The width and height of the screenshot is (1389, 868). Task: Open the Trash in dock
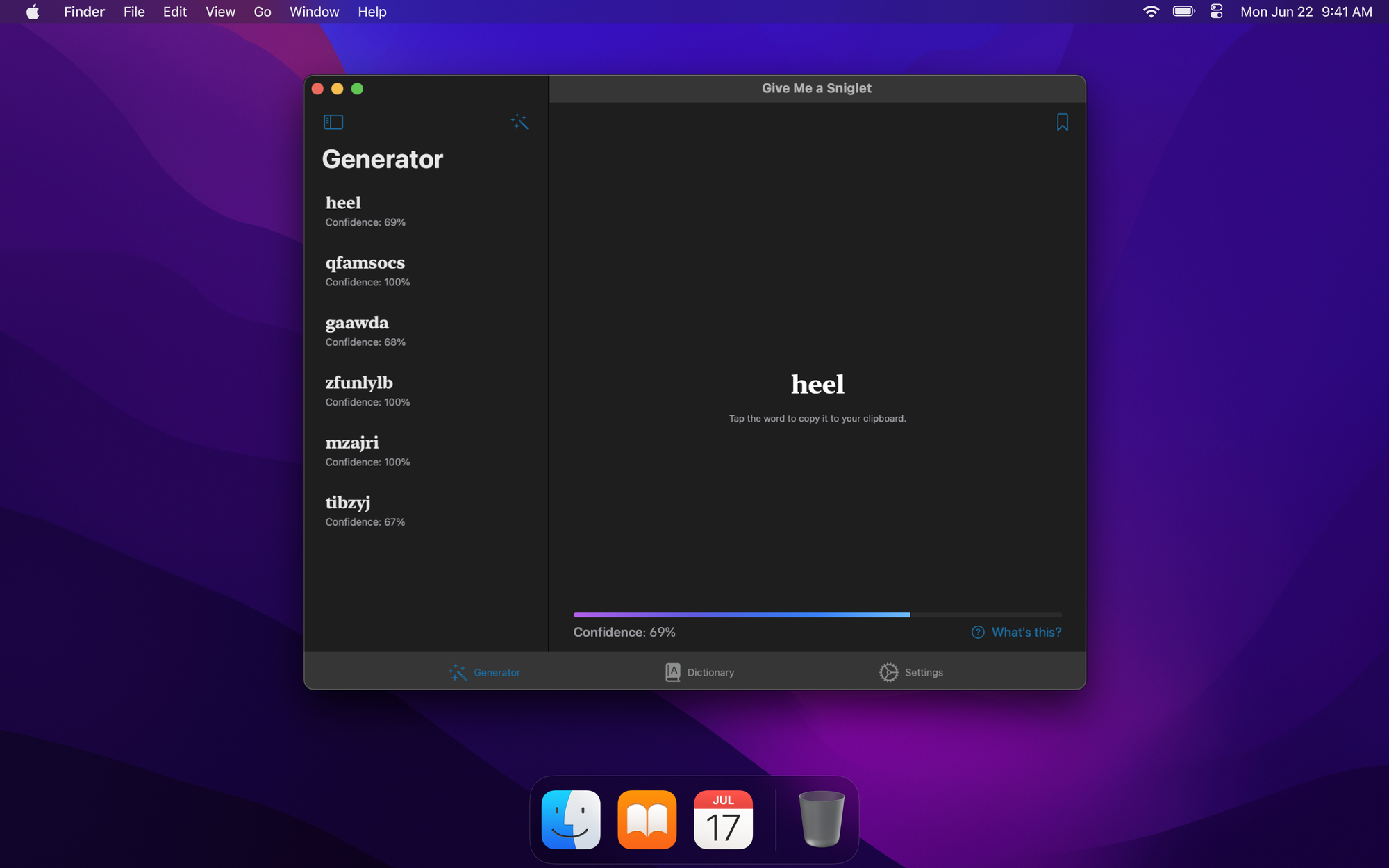[821, 819]
